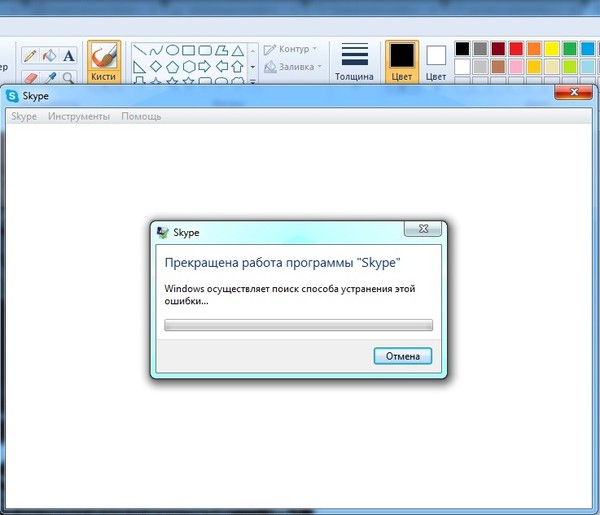The image size is (600, 515).
Task: Open the Контур outline dropdown
Action: pyautogui.click(x=290, y=49)
